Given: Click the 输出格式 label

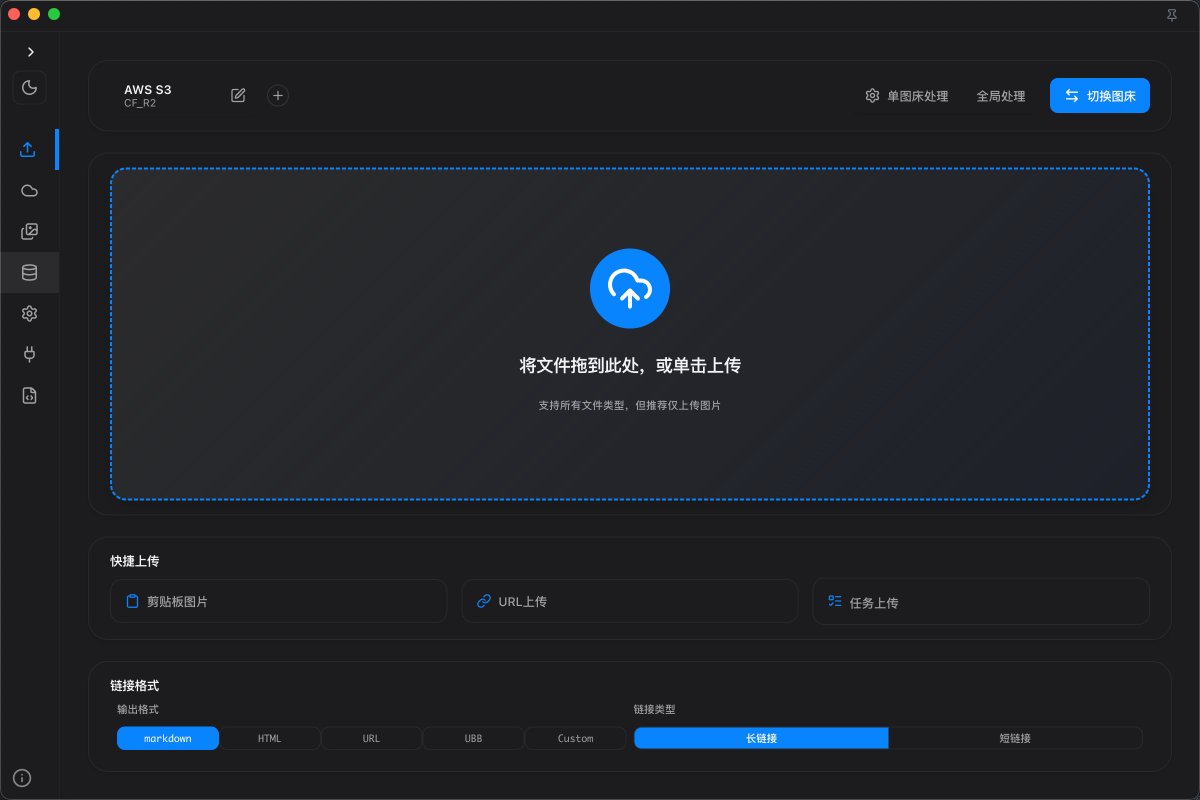Looking at the screenshot, I should (138, 709).
